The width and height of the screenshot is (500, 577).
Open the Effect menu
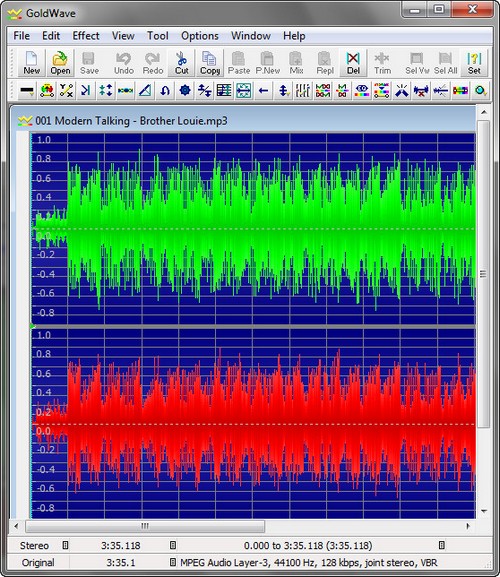pos(86,36)
